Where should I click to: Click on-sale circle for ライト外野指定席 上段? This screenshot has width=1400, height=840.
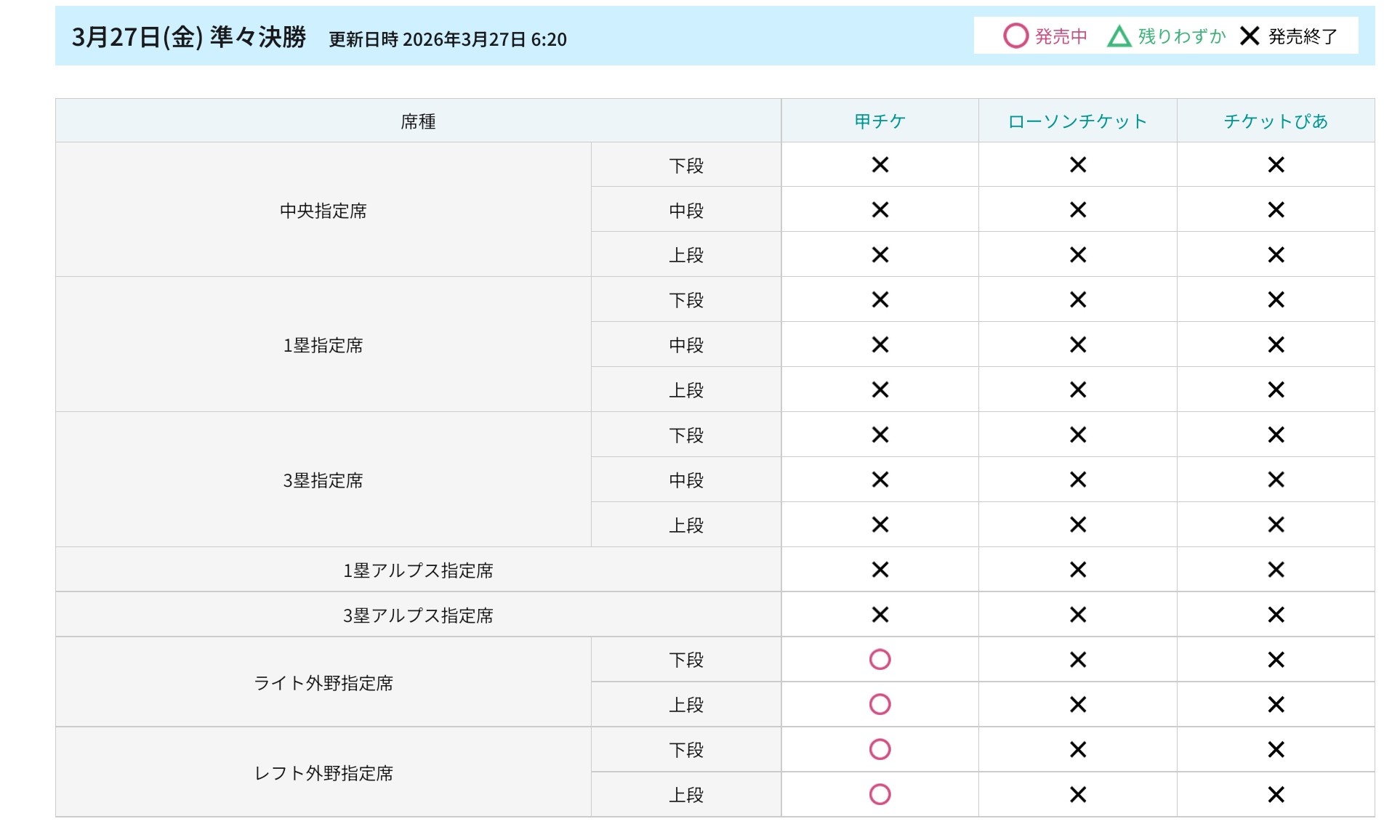click(880, 704)
